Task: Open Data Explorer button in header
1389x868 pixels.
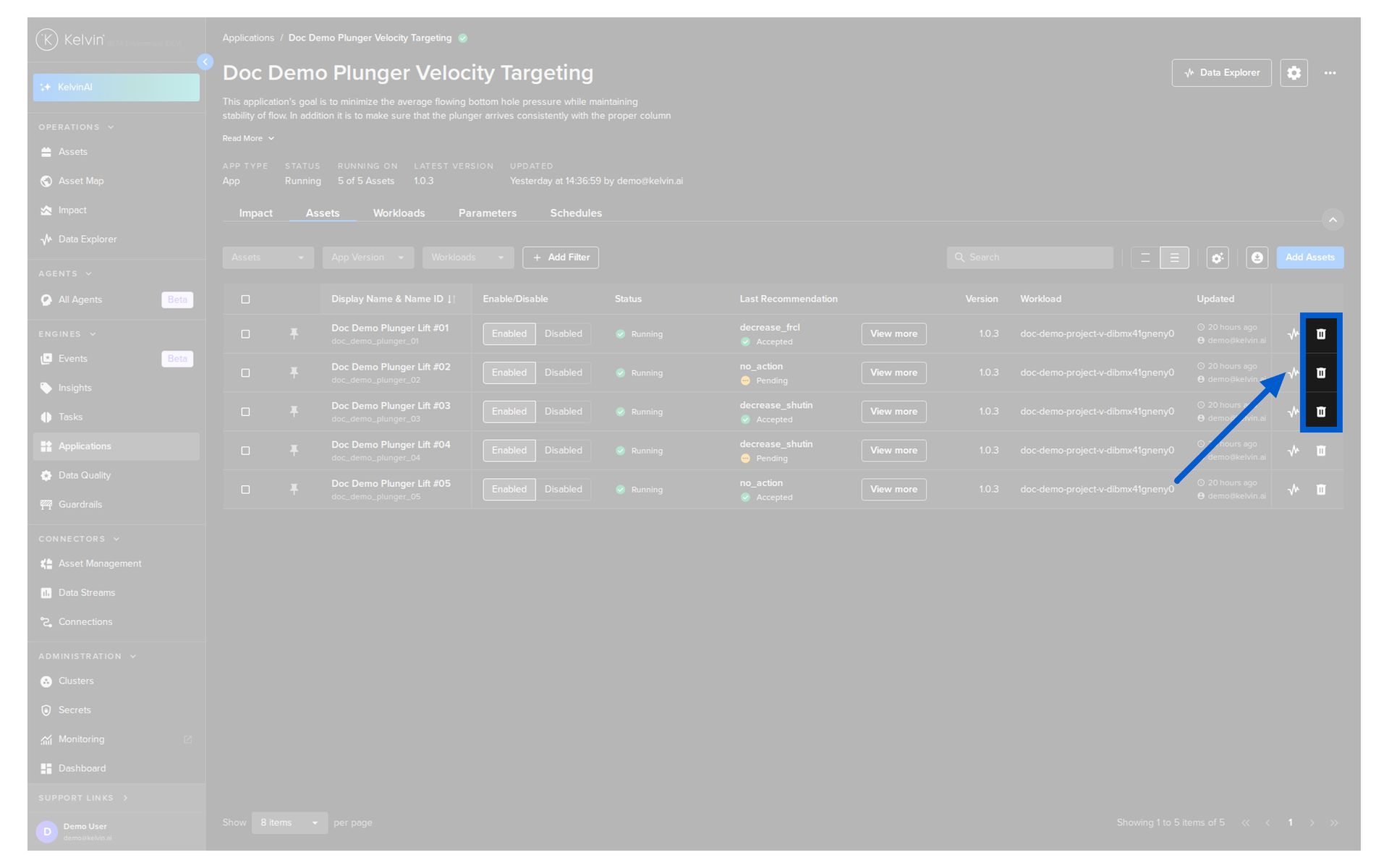Action: [1221, 73]
